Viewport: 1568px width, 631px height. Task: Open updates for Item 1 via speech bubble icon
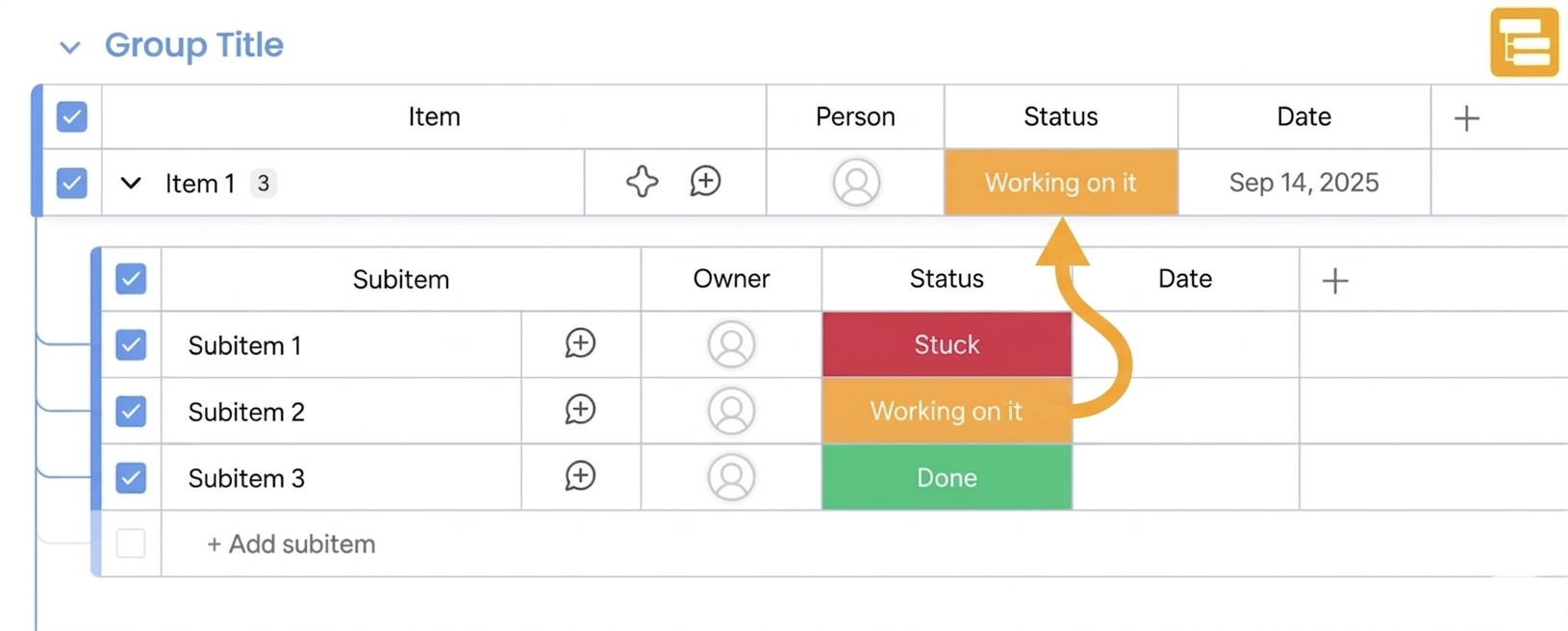705,182
